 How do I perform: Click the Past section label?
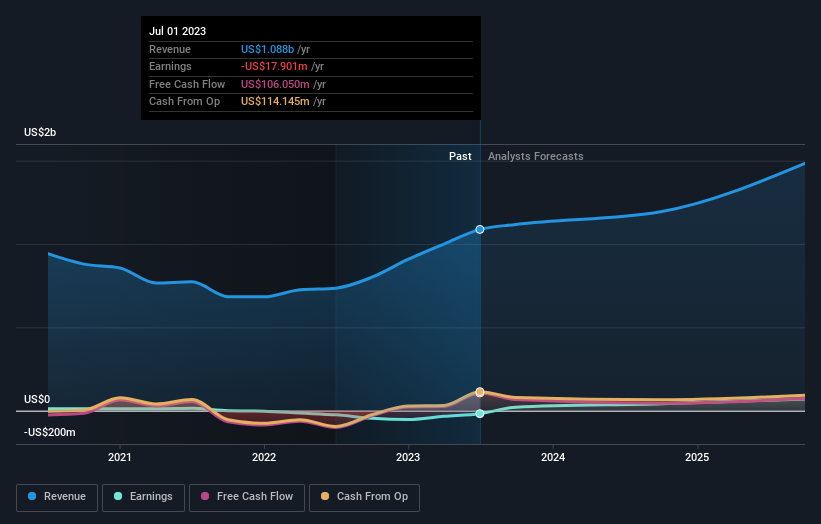coord(460,156)
